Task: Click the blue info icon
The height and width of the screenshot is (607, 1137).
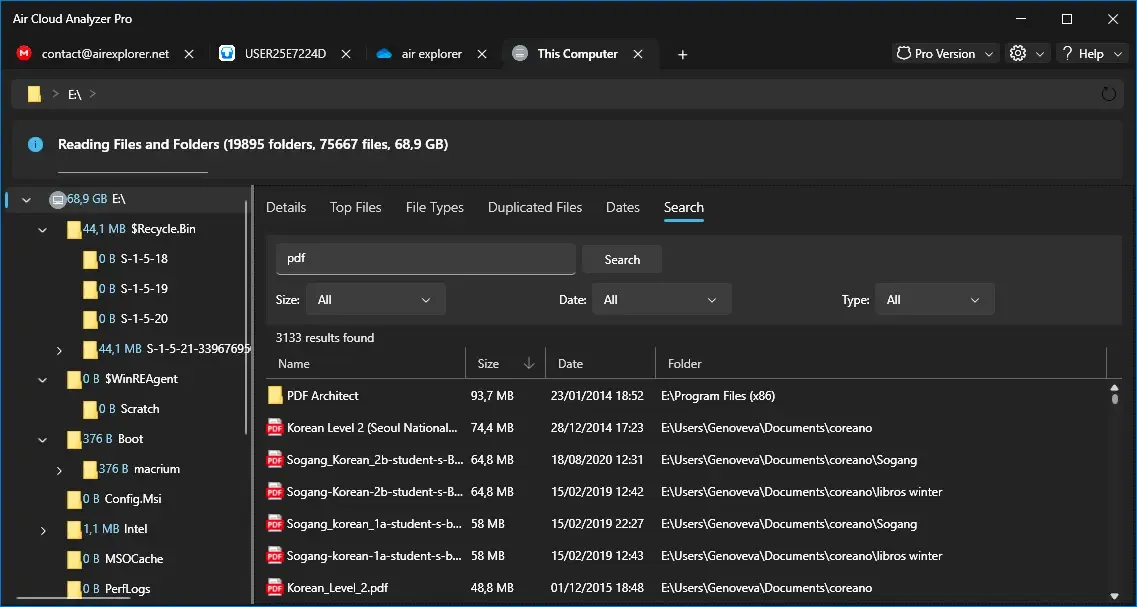Action: [35, 144]
